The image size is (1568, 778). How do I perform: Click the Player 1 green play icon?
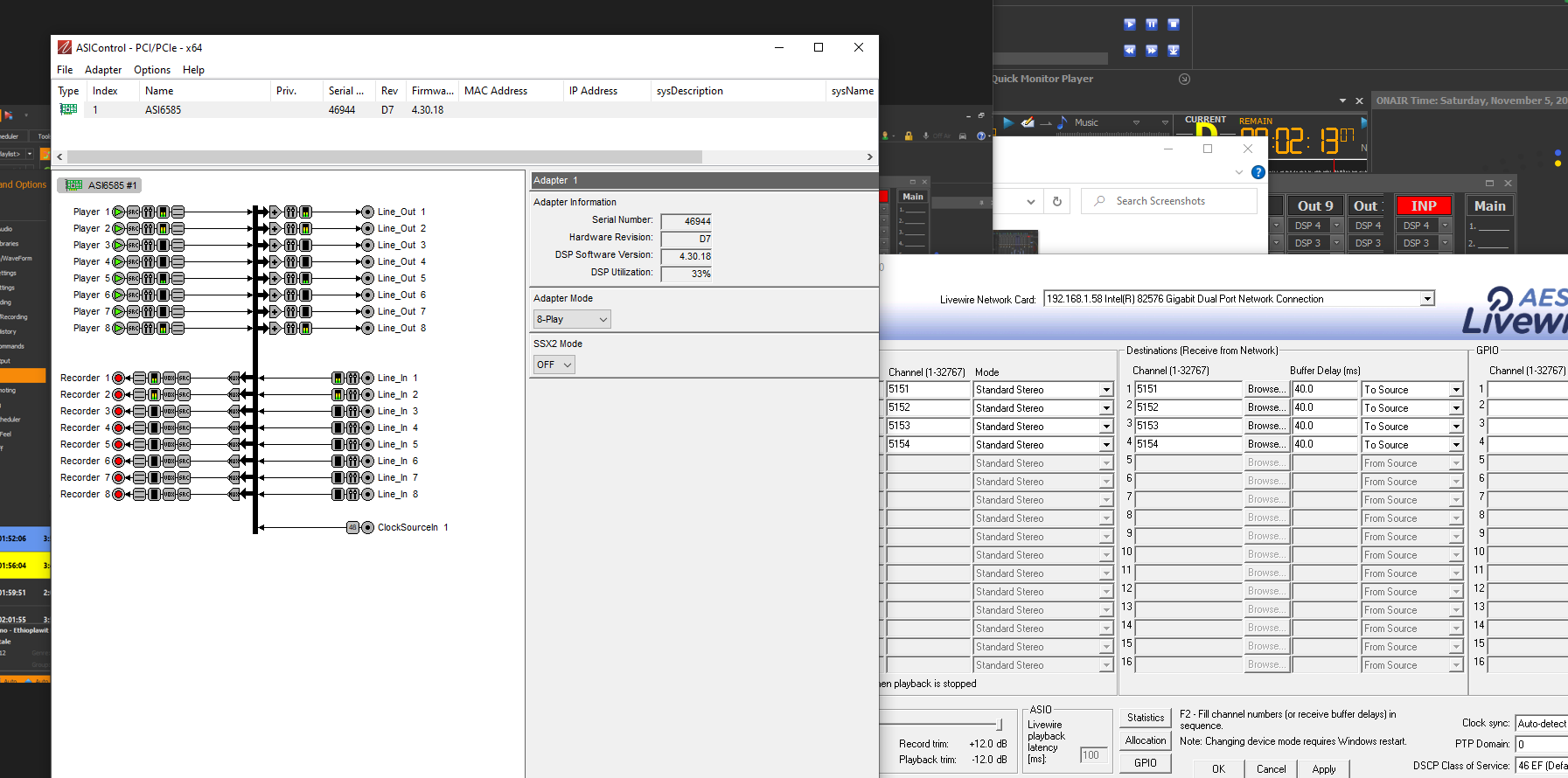119,212
